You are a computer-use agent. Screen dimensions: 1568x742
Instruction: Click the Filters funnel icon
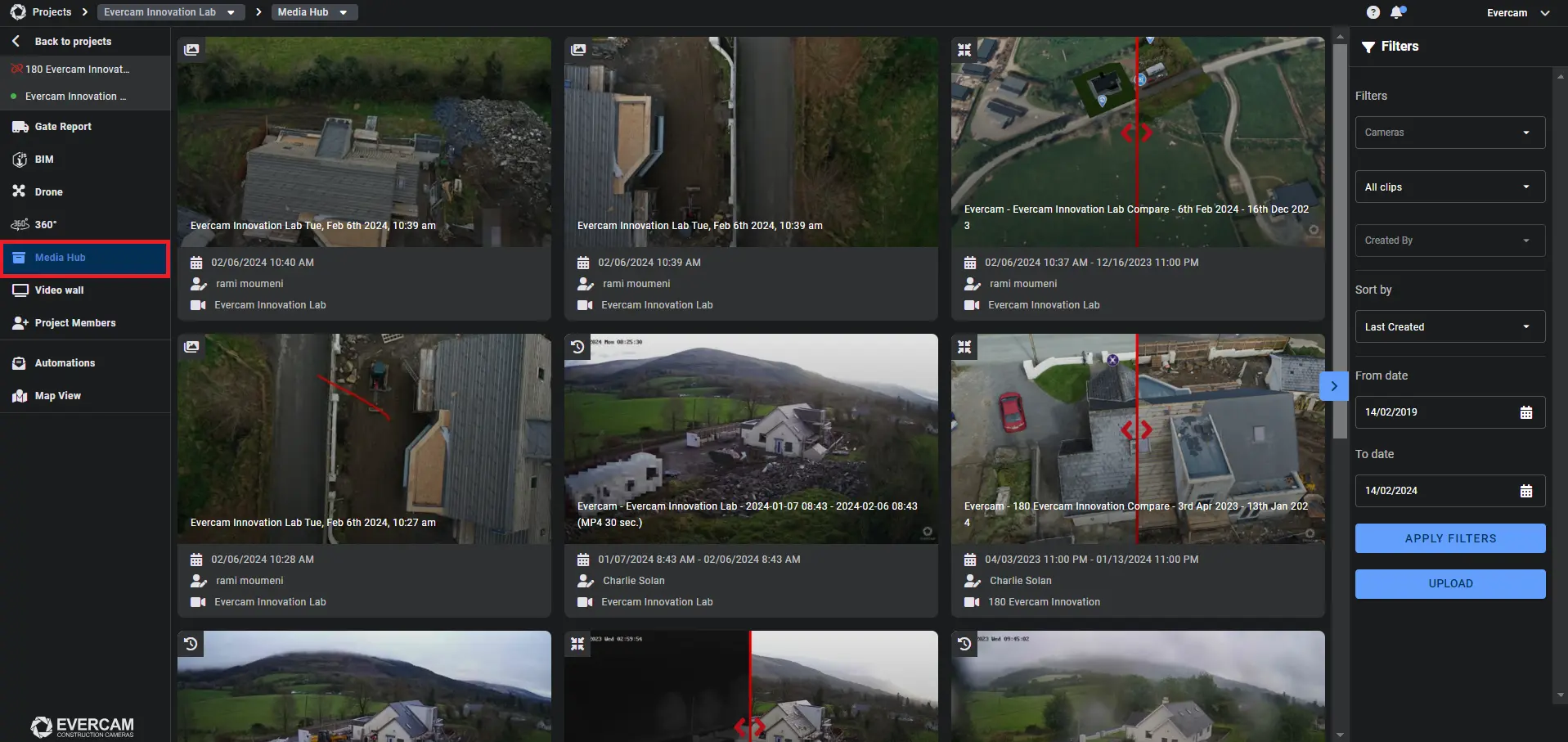pyautogui.click(x=1368, y=47)
